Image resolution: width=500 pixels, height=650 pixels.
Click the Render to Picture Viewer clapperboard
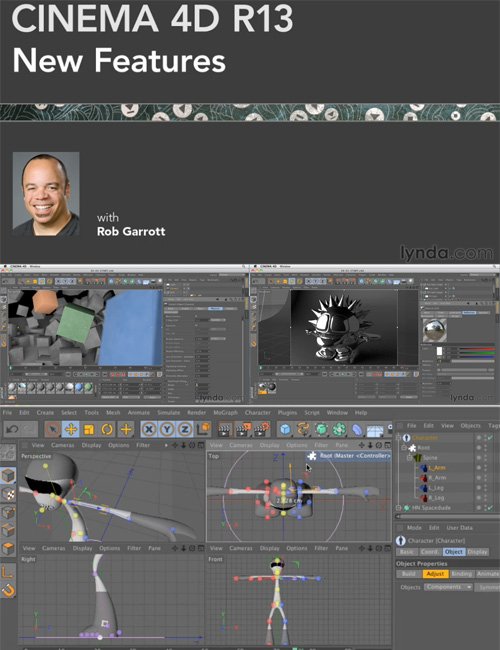pyautogui.click(x=243, y=429)
